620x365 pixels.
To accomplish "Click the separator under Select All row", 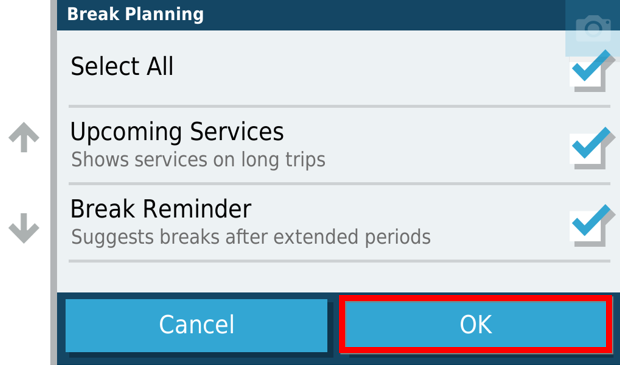I will pyautogui.click(x=339, y=106).
